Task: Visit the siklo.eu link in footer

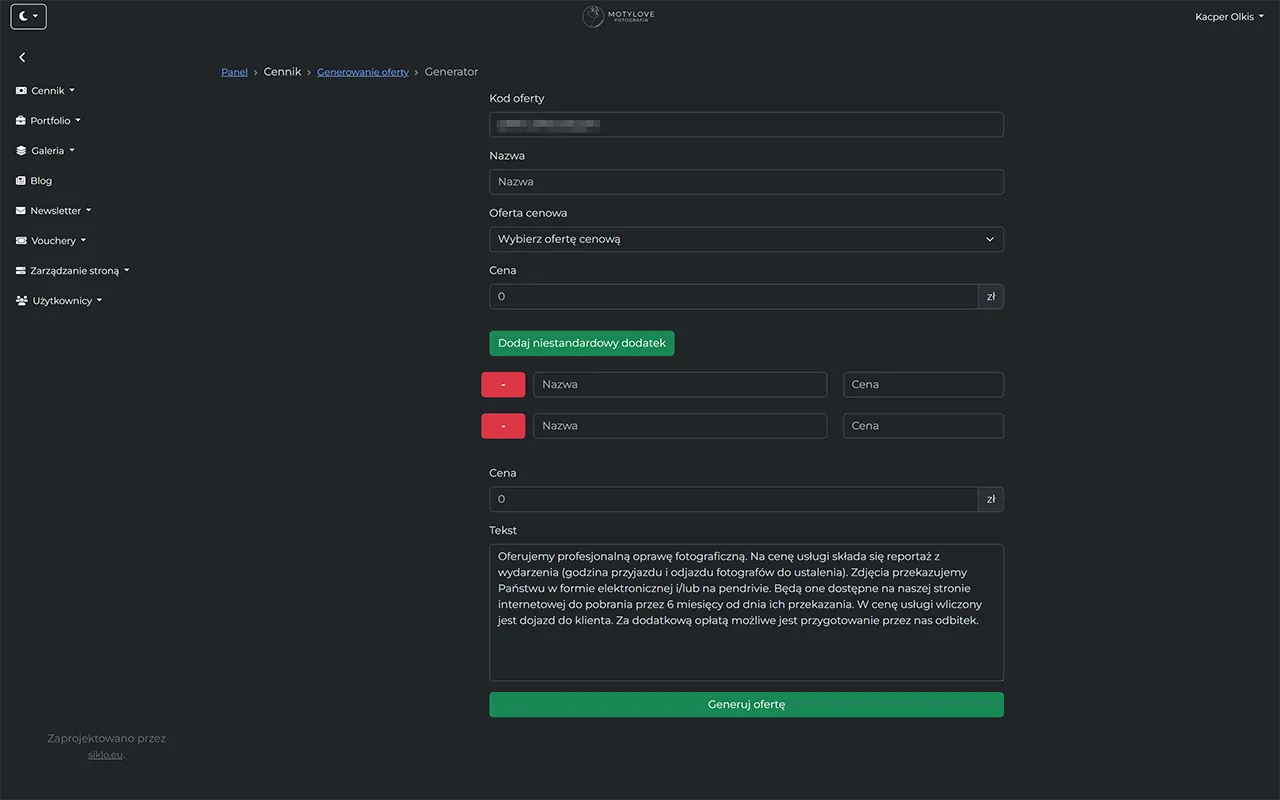Action: tap(105, 754)
